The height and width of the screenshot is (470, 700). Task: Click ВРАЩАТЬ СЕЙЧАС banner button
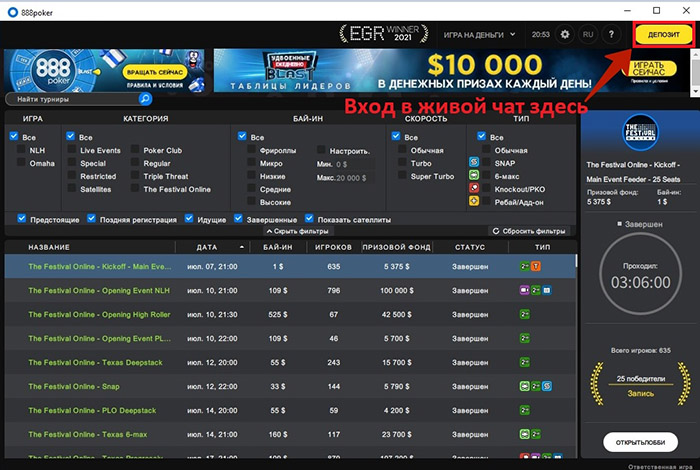[155, 72]
